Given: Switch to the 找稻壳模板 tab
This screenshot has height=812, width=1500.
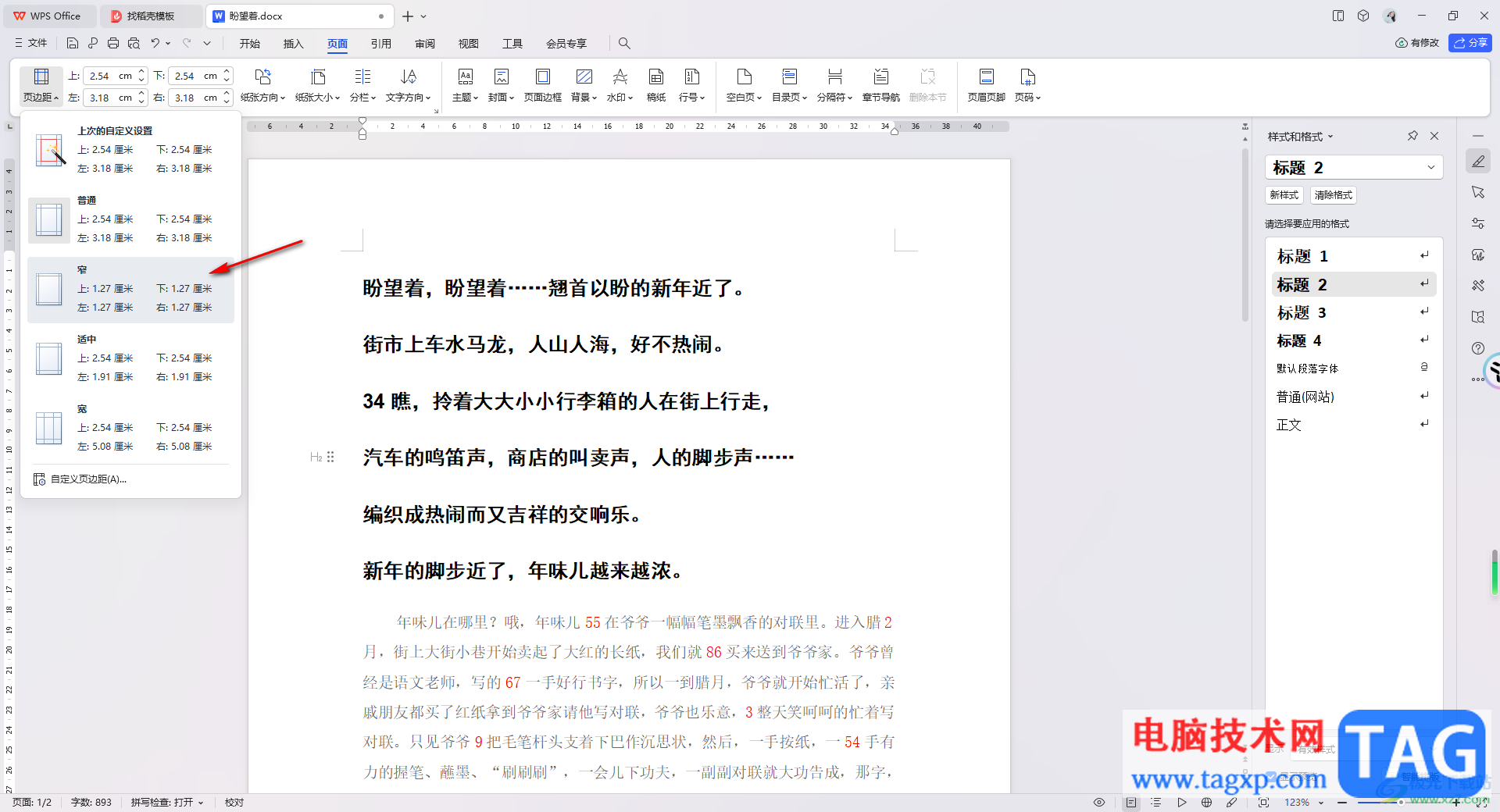Looking at the screenshot, I should point(151,16).
